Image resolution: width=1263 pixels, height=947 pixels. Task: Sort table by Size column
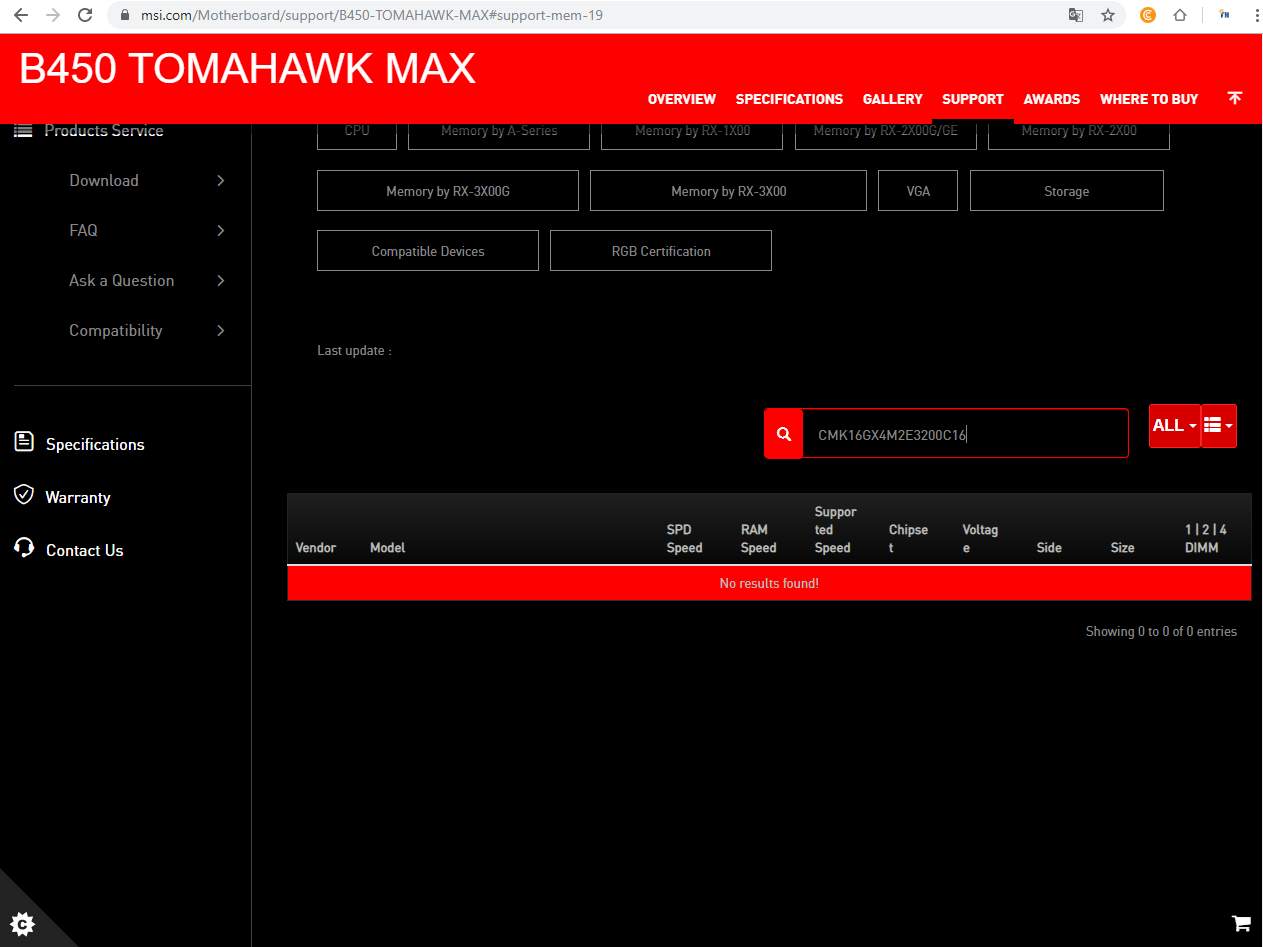(1123, 547)
